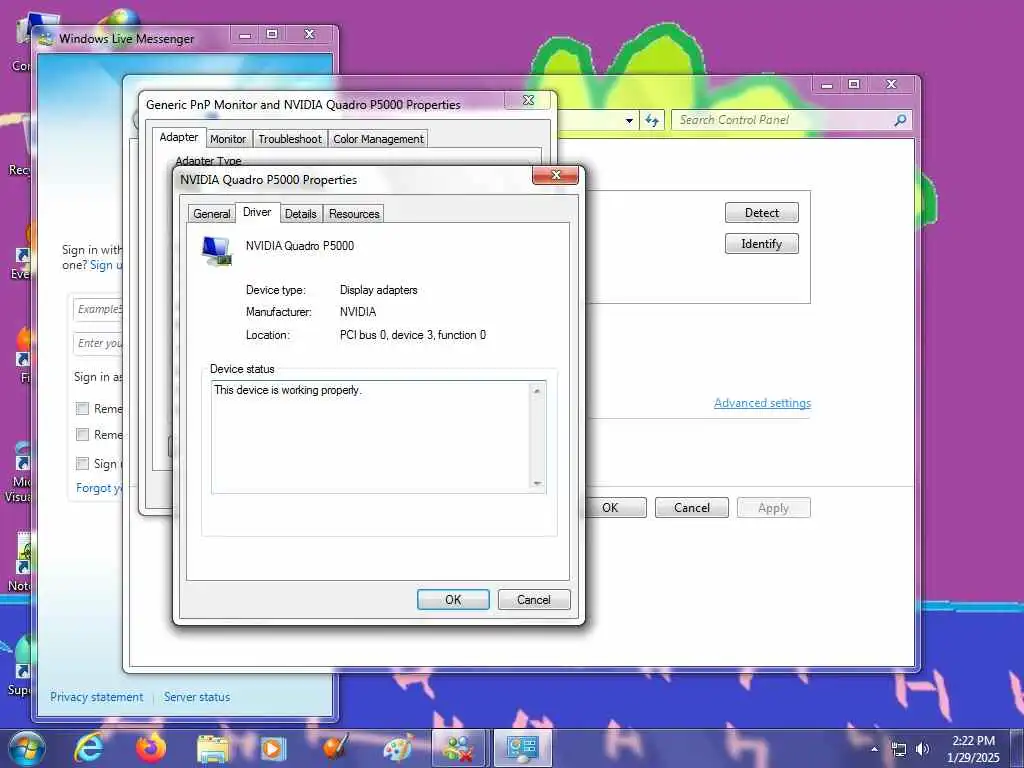Viewport: 1024px width, 768px height.
Task: Open the volume speaker icon in tray
Action: 922,749
